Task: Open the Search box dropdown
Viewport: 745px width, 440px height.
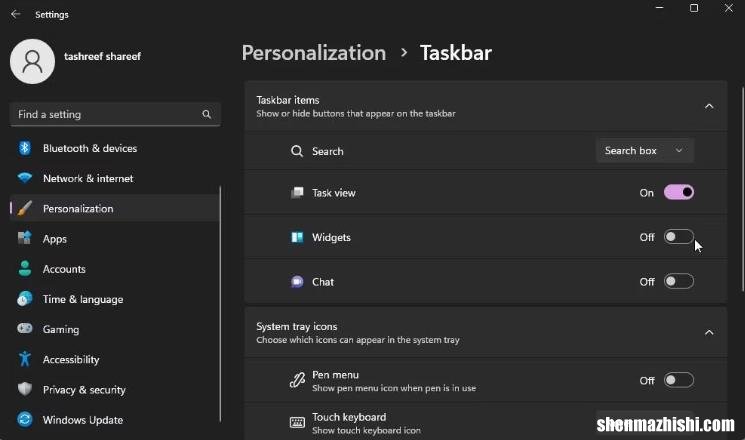Action: pyautogui.click(x=645, y=151)
